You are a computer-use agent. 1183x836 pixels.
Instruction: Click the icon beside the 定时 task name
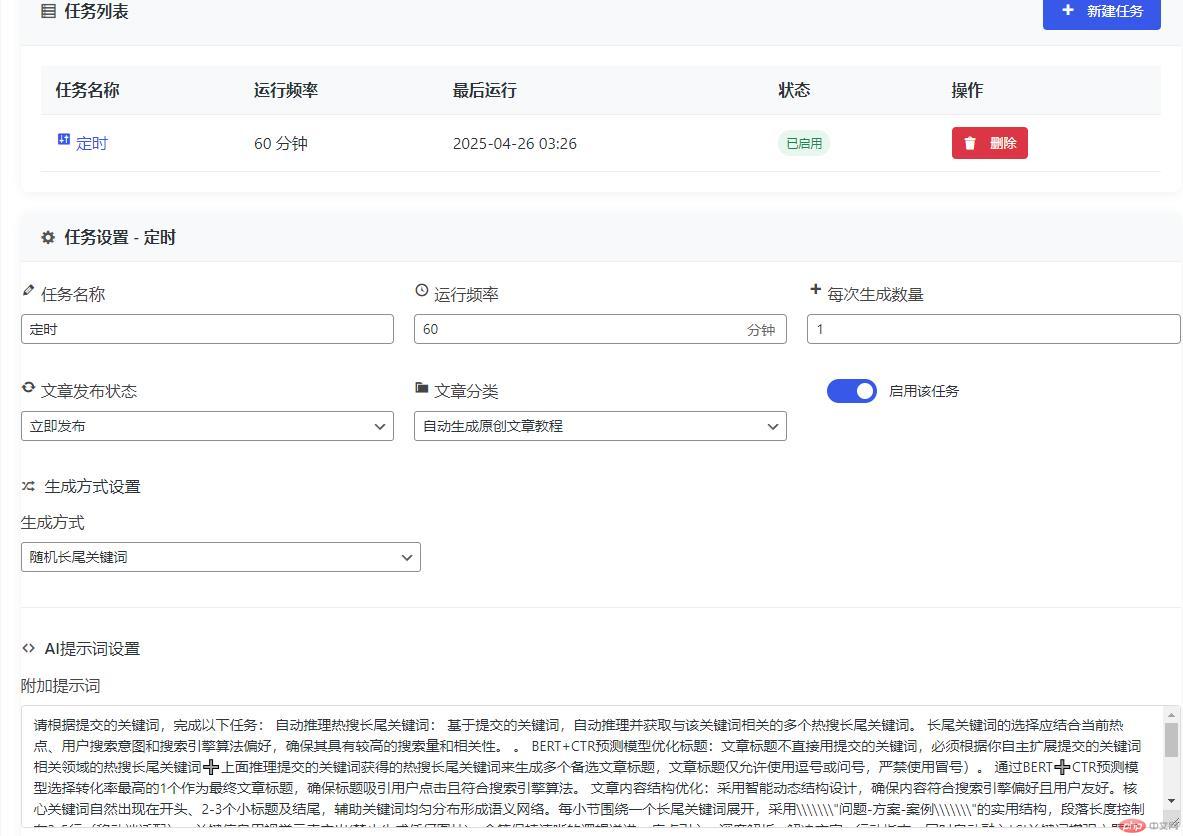click(64, 140)
